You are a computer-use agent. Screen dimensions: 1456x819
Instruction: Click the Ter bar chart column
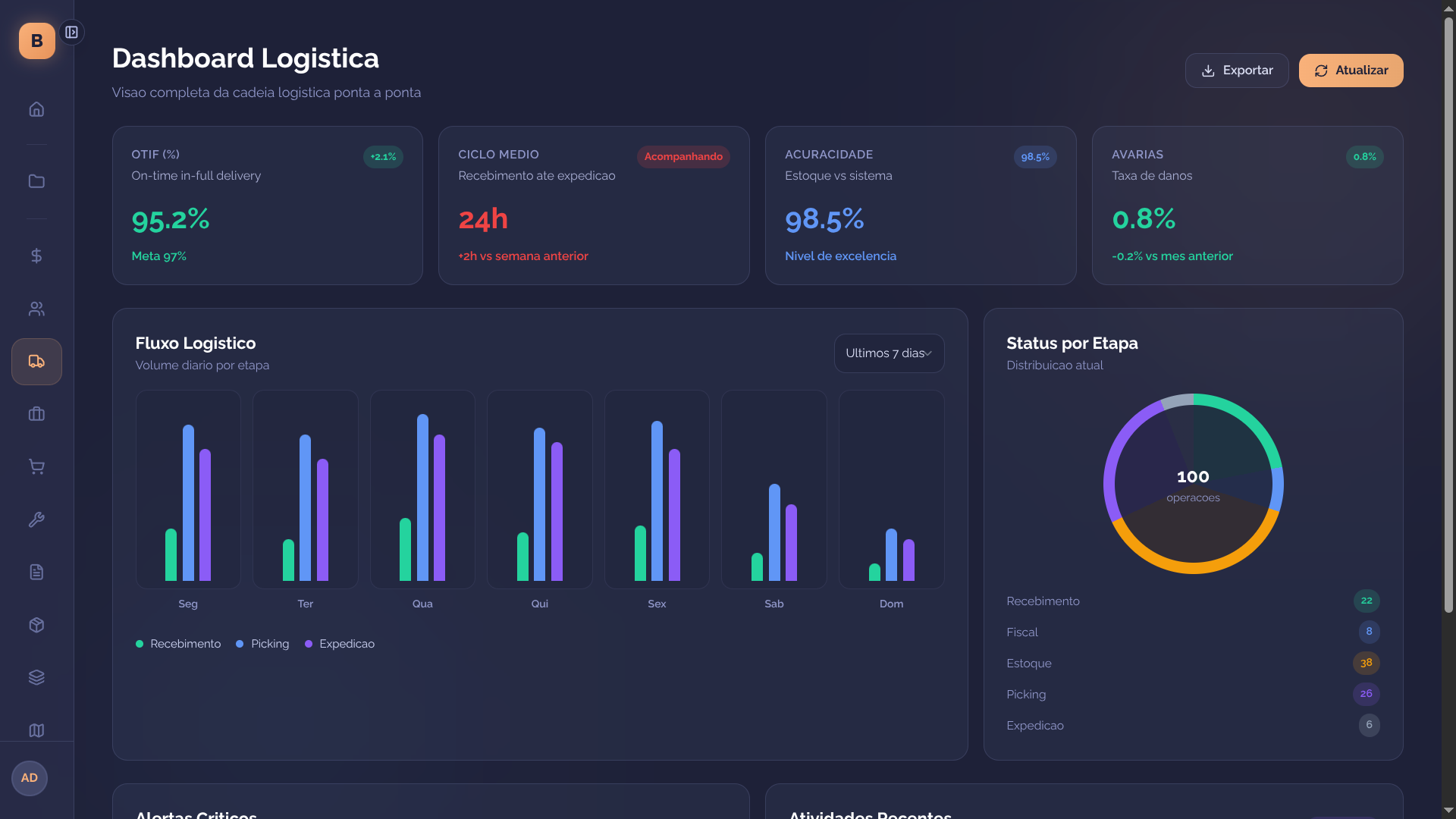[x=306, y=490]
